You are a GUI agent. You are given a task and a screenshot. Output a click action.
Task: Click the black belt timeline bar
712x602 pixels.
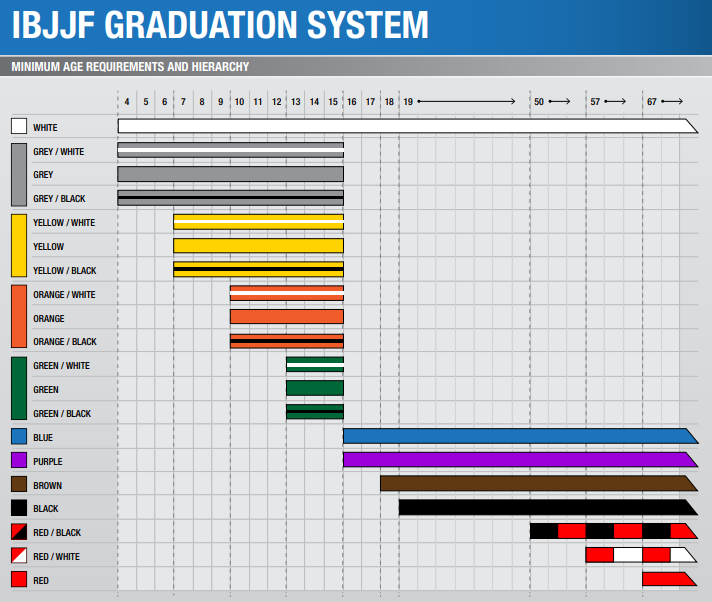point(549,507)
